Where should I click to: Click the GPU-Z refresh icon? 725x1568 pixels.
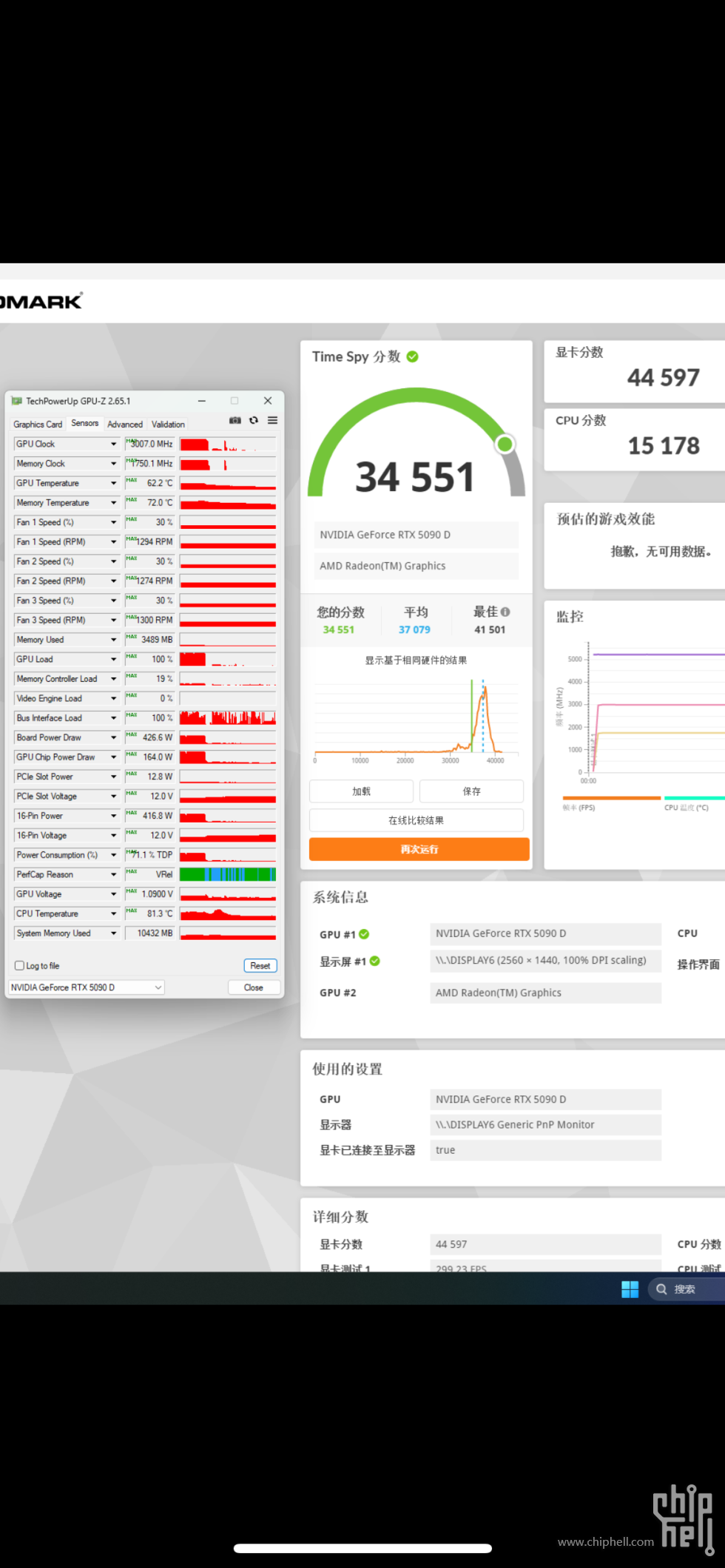(x=254, y=420)
